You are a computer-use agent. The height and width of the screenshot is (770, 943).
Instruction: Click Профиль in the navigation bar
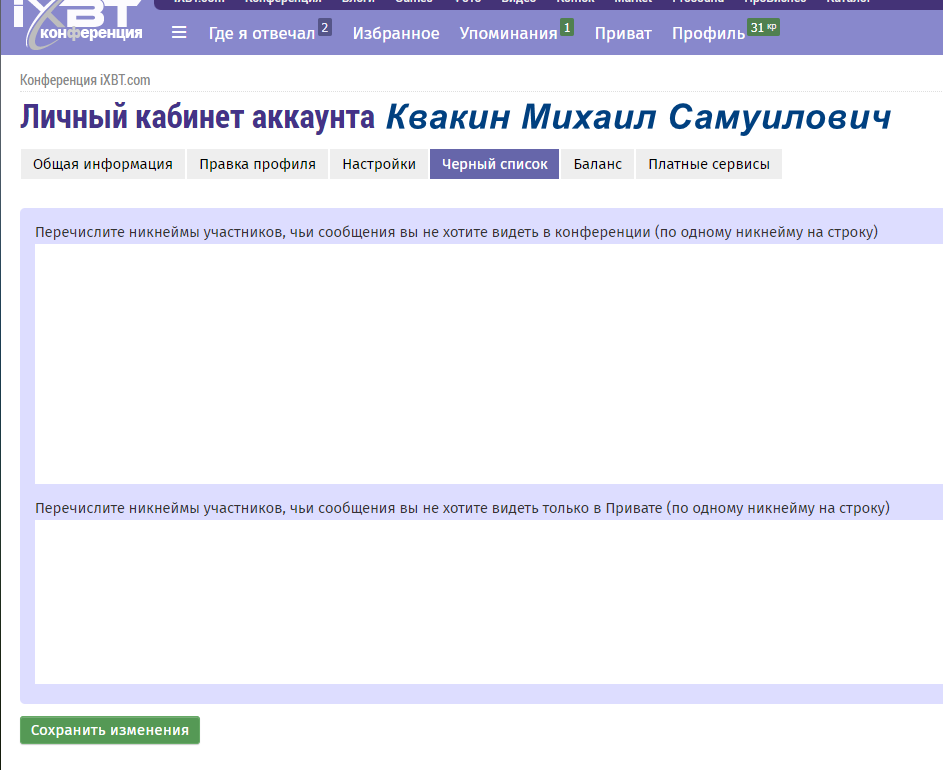point(708,34)
